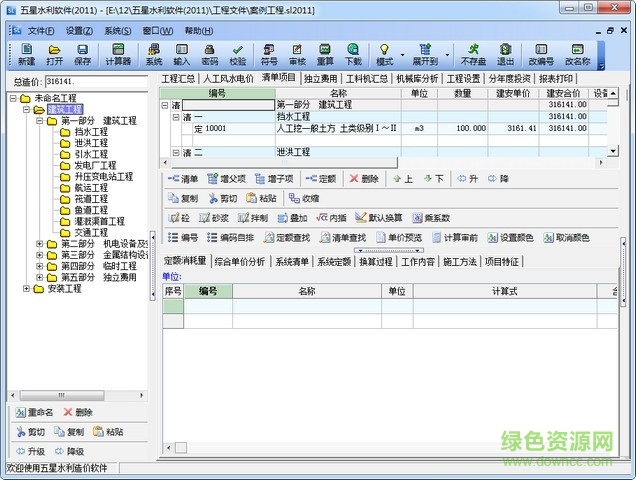Select the 发电厂工程 tree item
636x480 pixels.
[x=95, y=166]
